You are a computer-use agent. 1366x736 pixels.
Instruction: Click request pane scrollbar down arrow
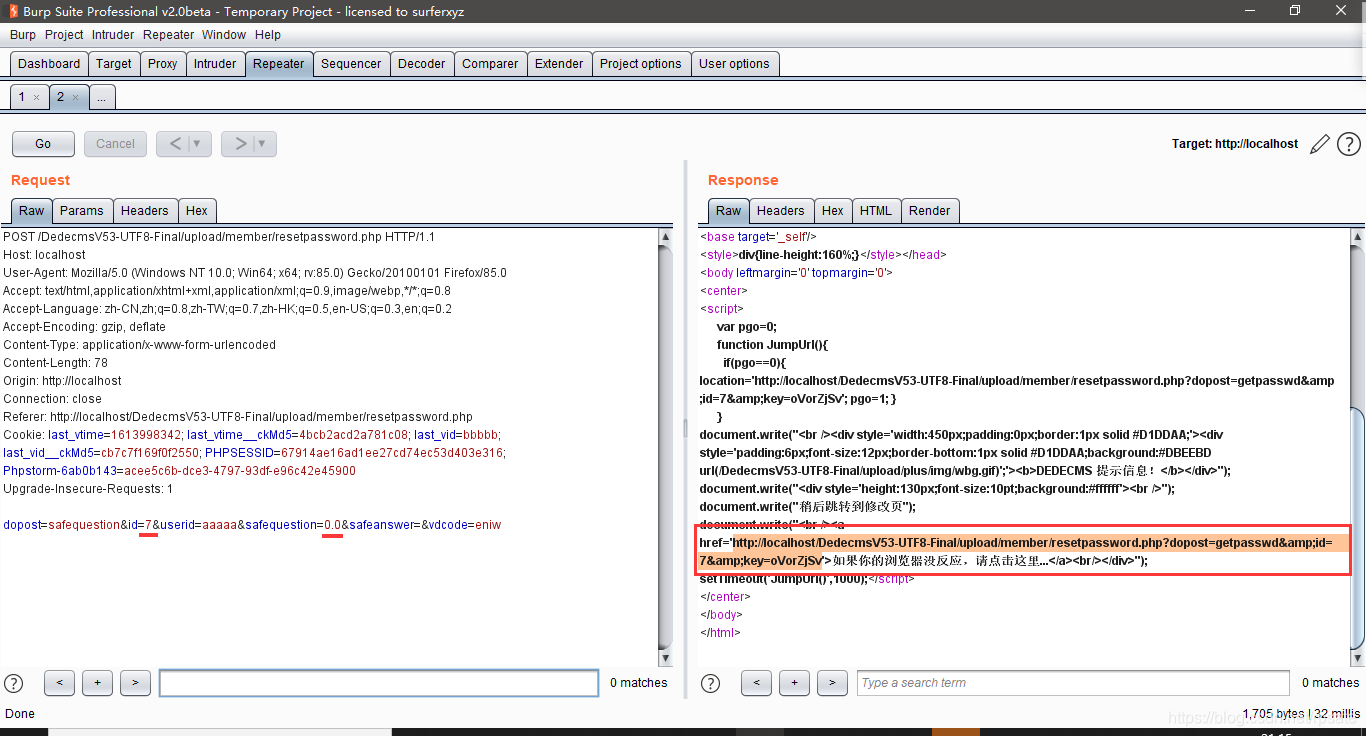(666, 658)
